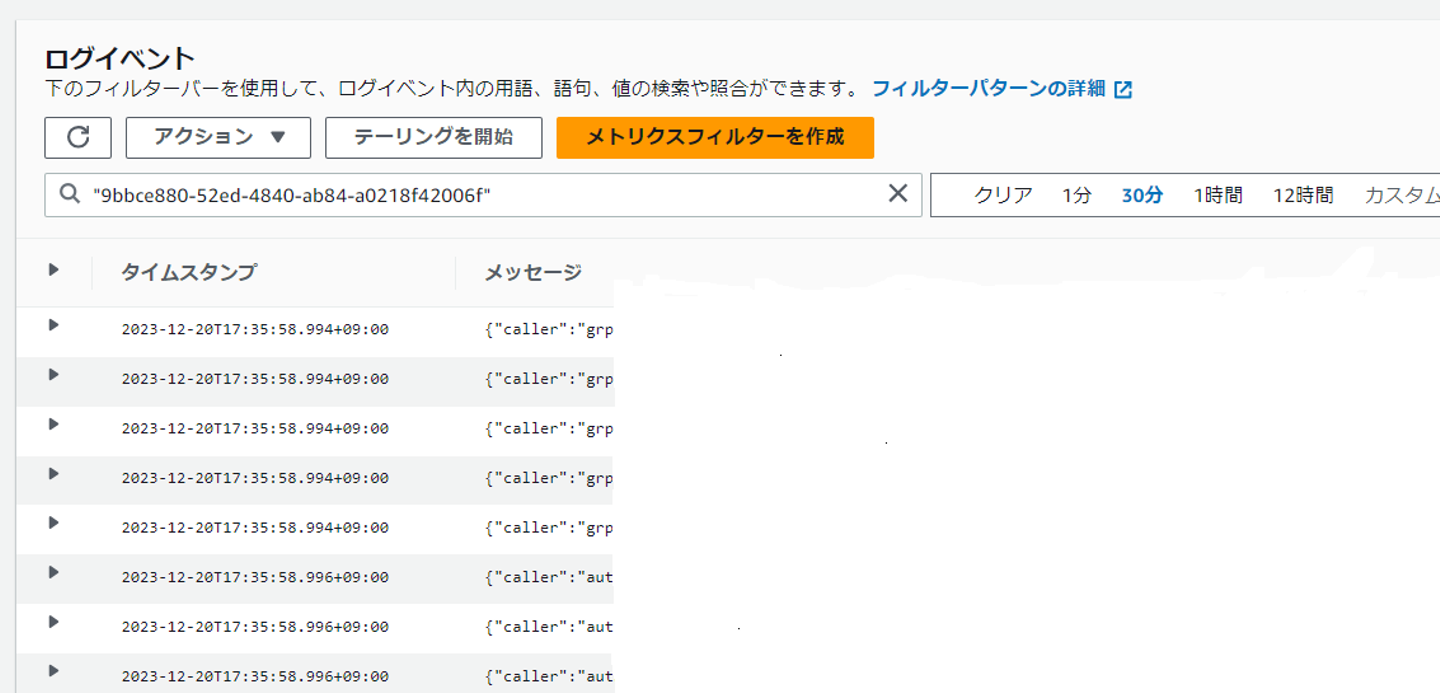The width and height of the screenshot is (1440, 693).
Task: Click into the log filter search field
Action: (x=480, y=195)
